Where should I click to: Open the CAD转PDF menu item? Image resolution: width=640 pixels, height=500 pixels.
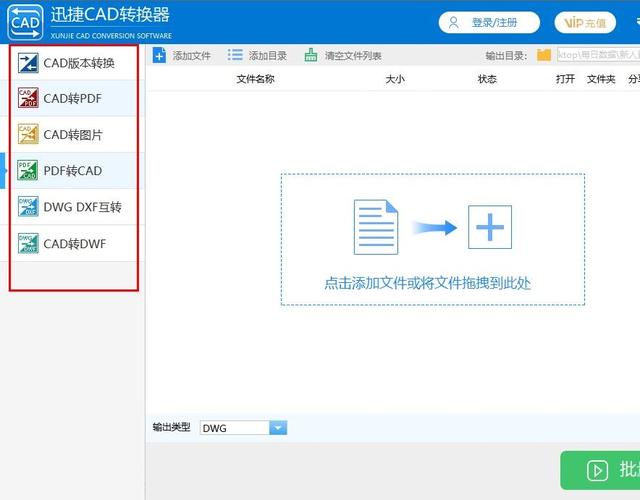[x=74, y=98]
